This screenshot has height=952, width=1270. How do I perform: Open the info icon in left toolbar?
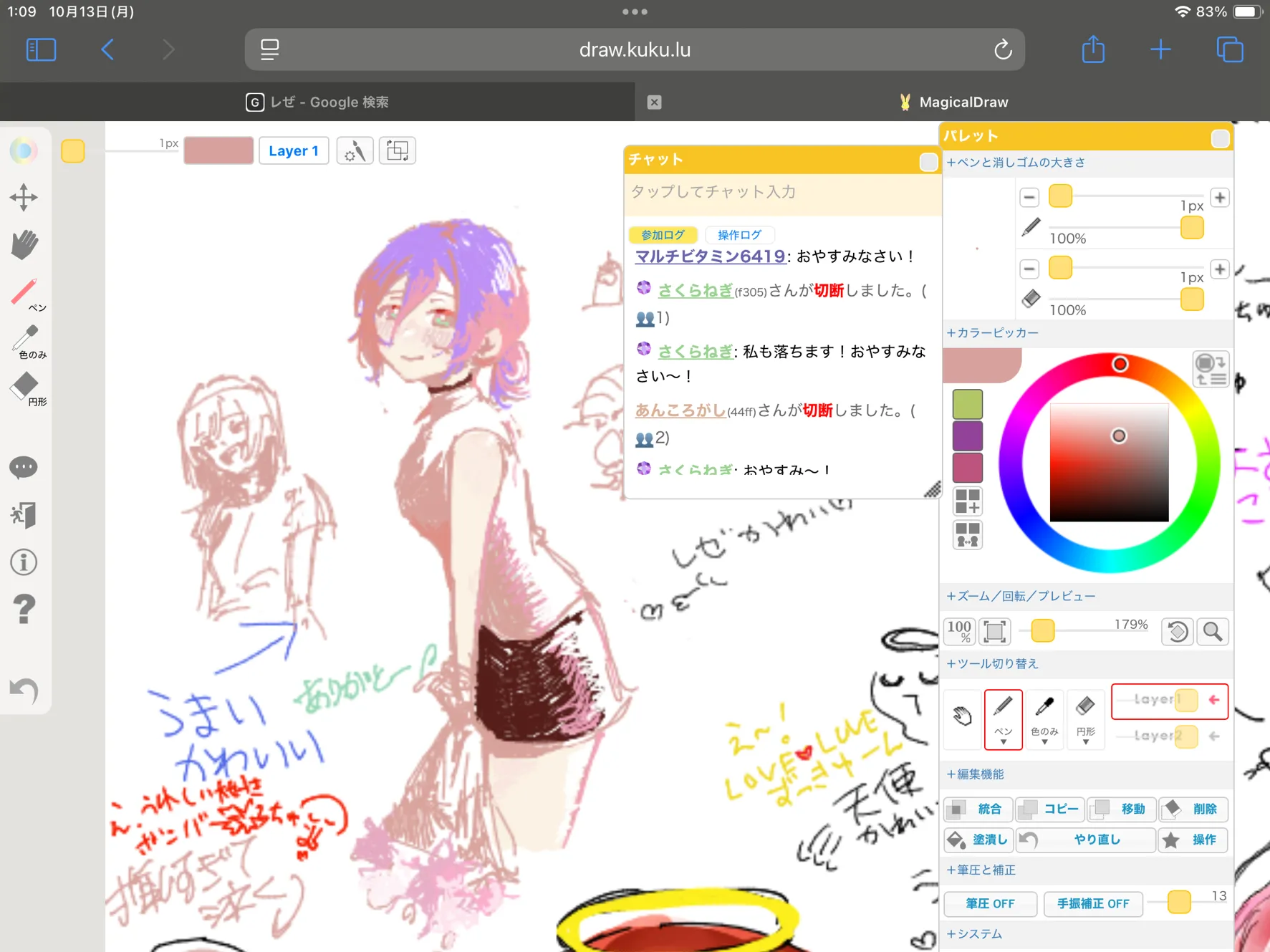point(24,562)
